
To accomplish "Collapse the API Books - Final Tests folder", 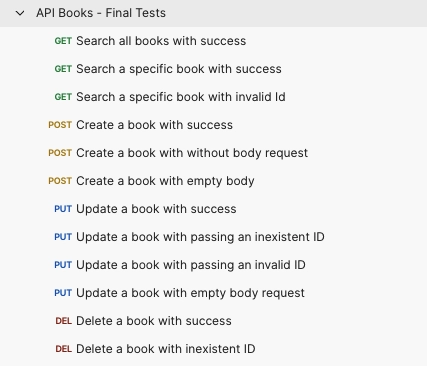I will click(20, 13).
